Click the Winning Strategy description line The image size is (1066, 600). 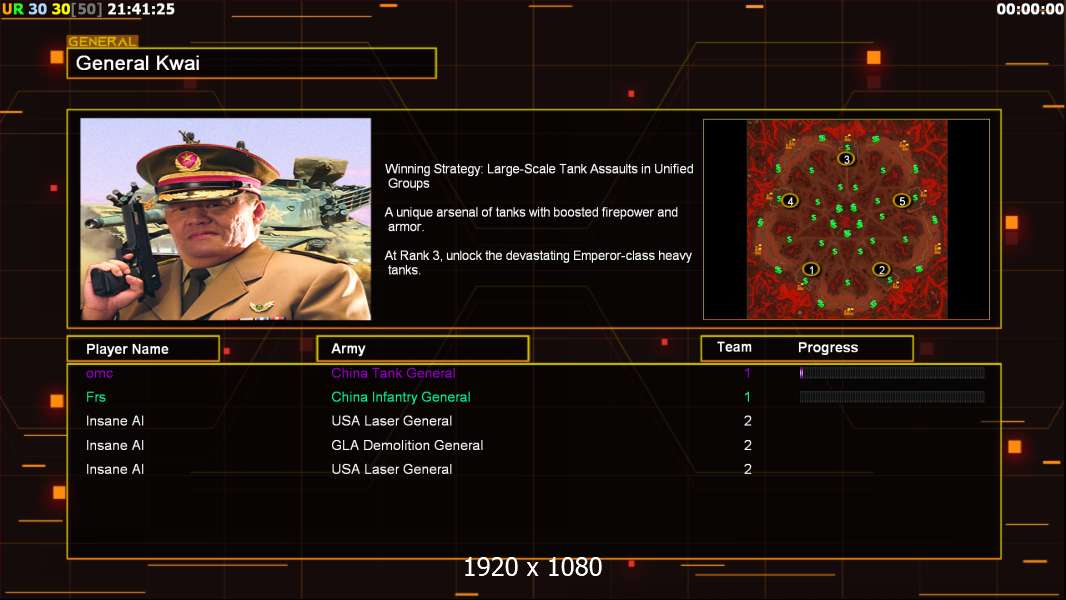[x=539, y=176]
